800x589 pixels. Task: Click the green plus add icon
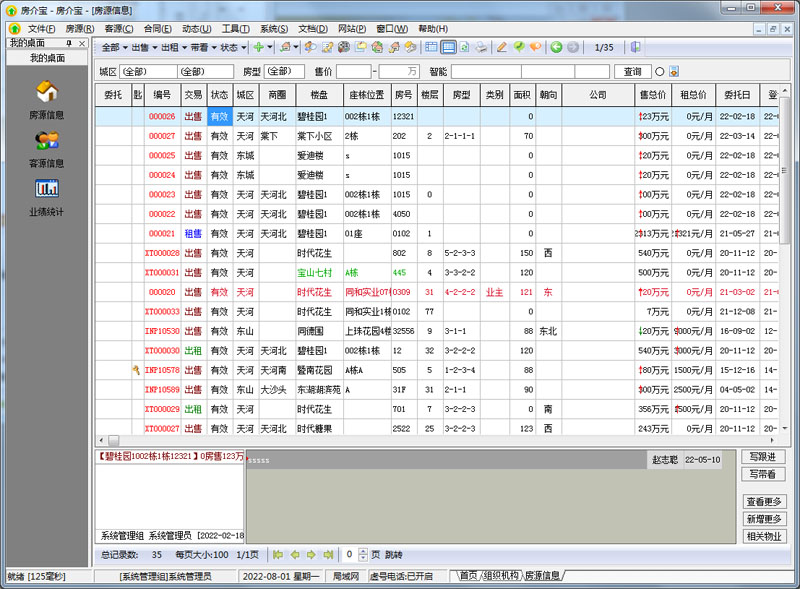(x=259, y=47)
